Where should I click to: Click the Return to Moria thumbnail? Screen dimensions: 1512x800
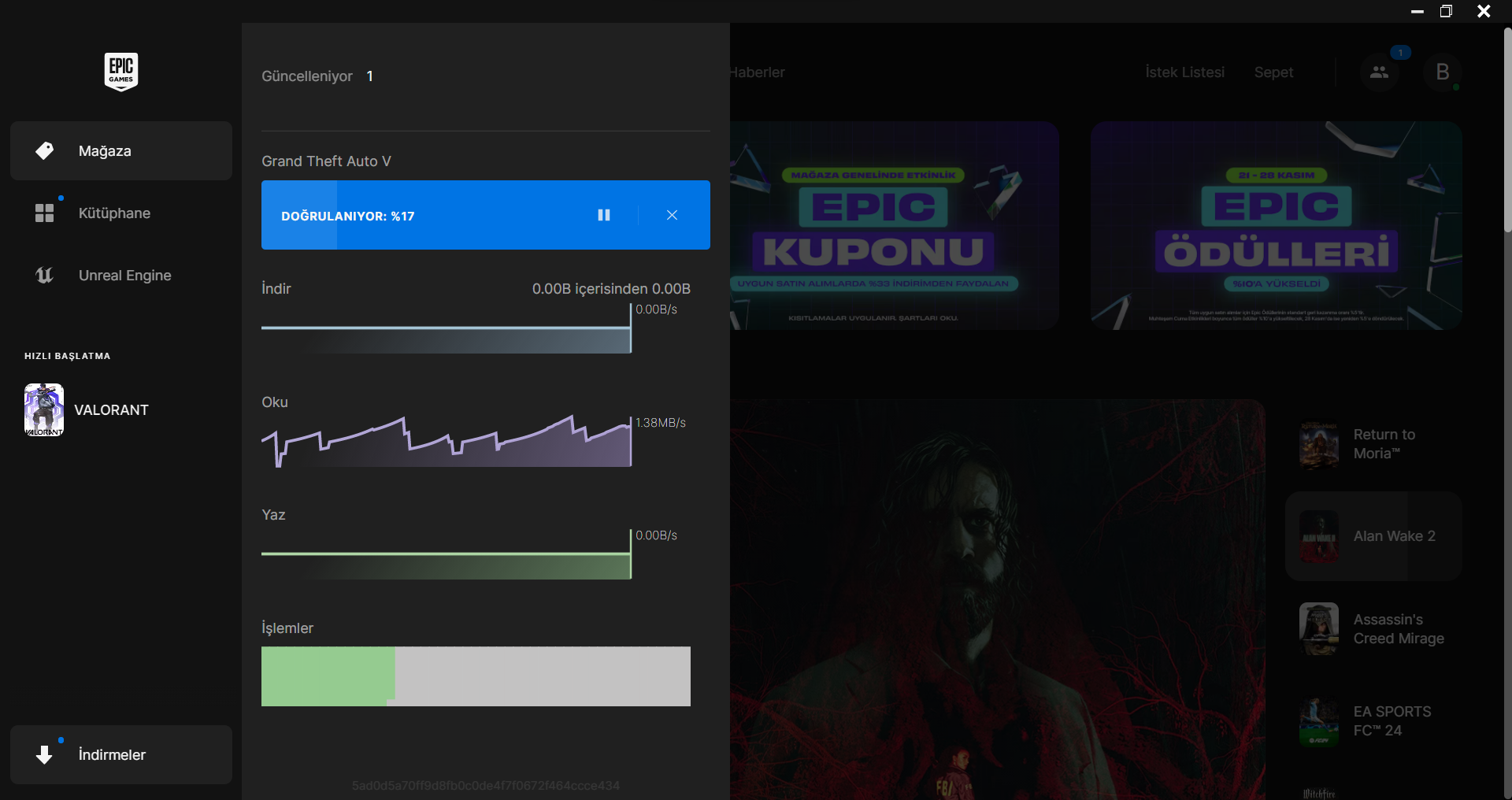[1319, 444]
